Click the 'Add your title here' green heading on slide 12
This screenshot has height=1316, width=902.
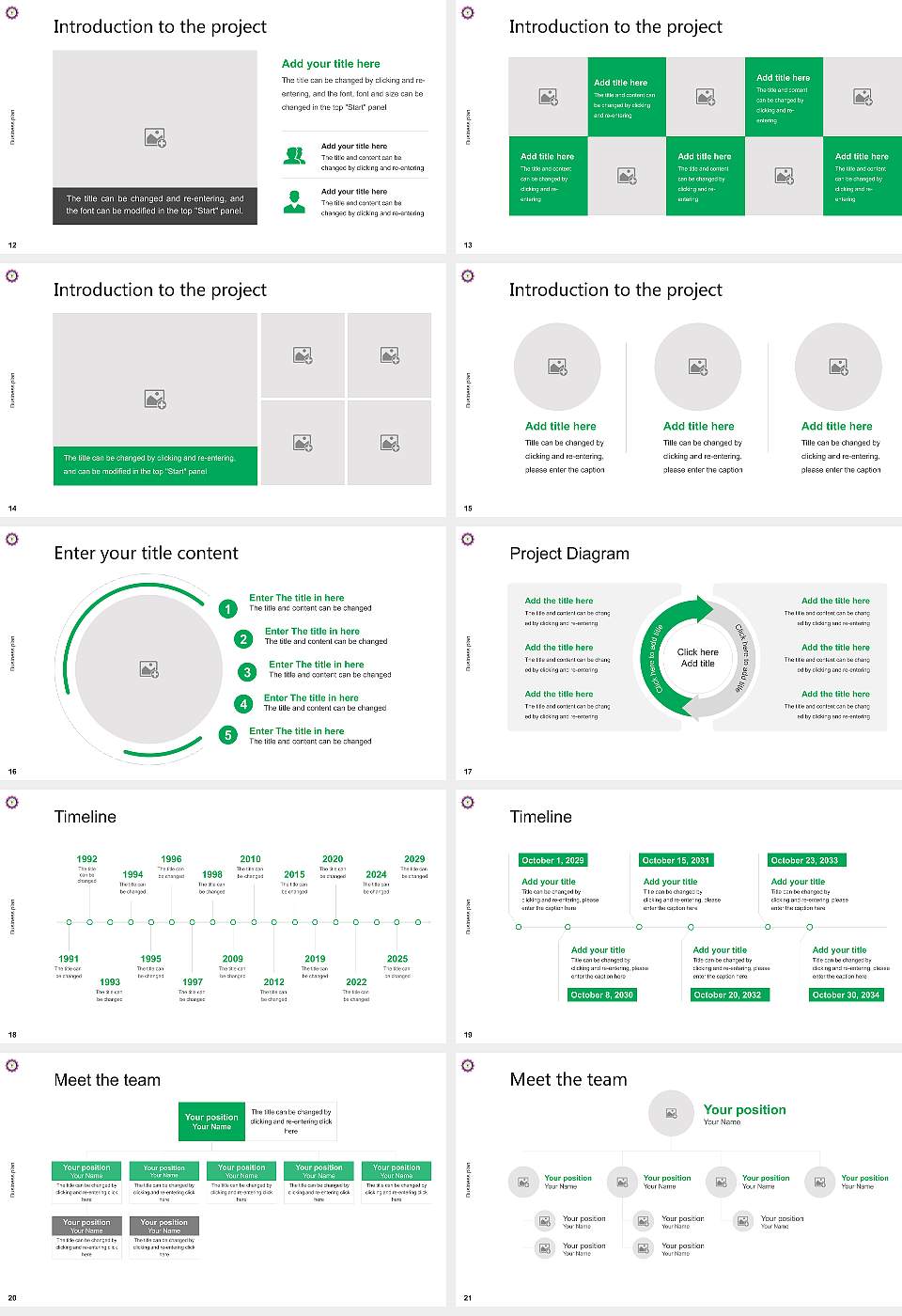330,63
